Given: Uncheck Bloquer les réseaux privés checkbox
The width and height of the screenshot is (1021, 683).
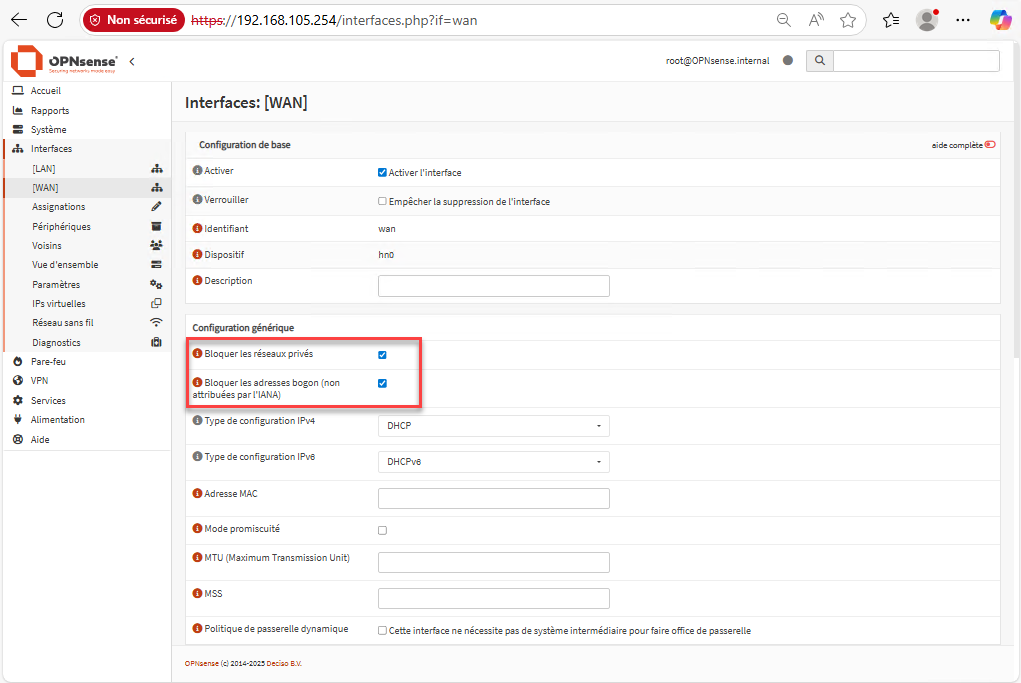Looking at the screenshot, I should tap(382, 355).
